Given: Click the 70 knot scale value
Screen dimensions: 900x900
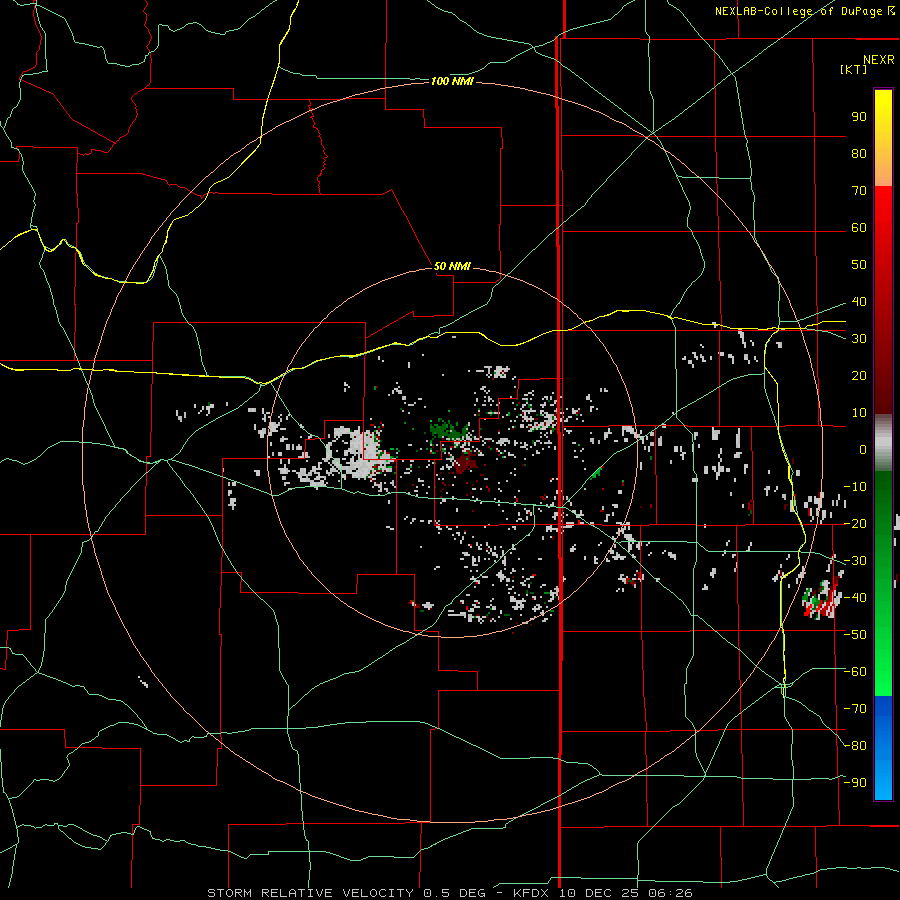Looking at the screenshot, I should coord(859,191).
